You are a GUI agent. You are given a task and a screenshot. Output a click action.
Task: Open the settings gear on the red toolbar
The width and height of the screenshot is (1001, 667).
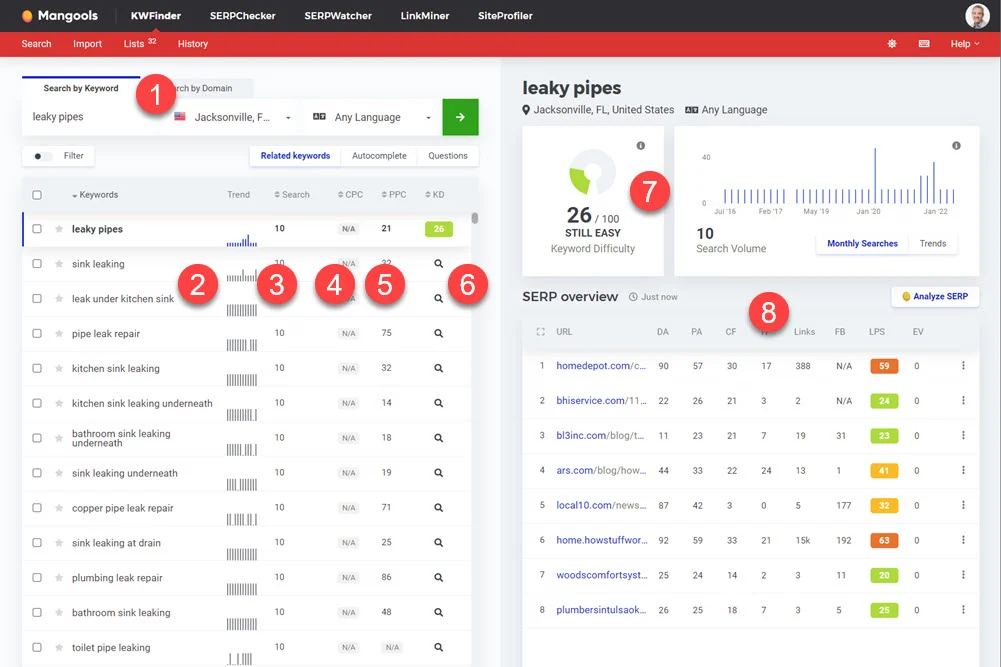click(889, 44)
